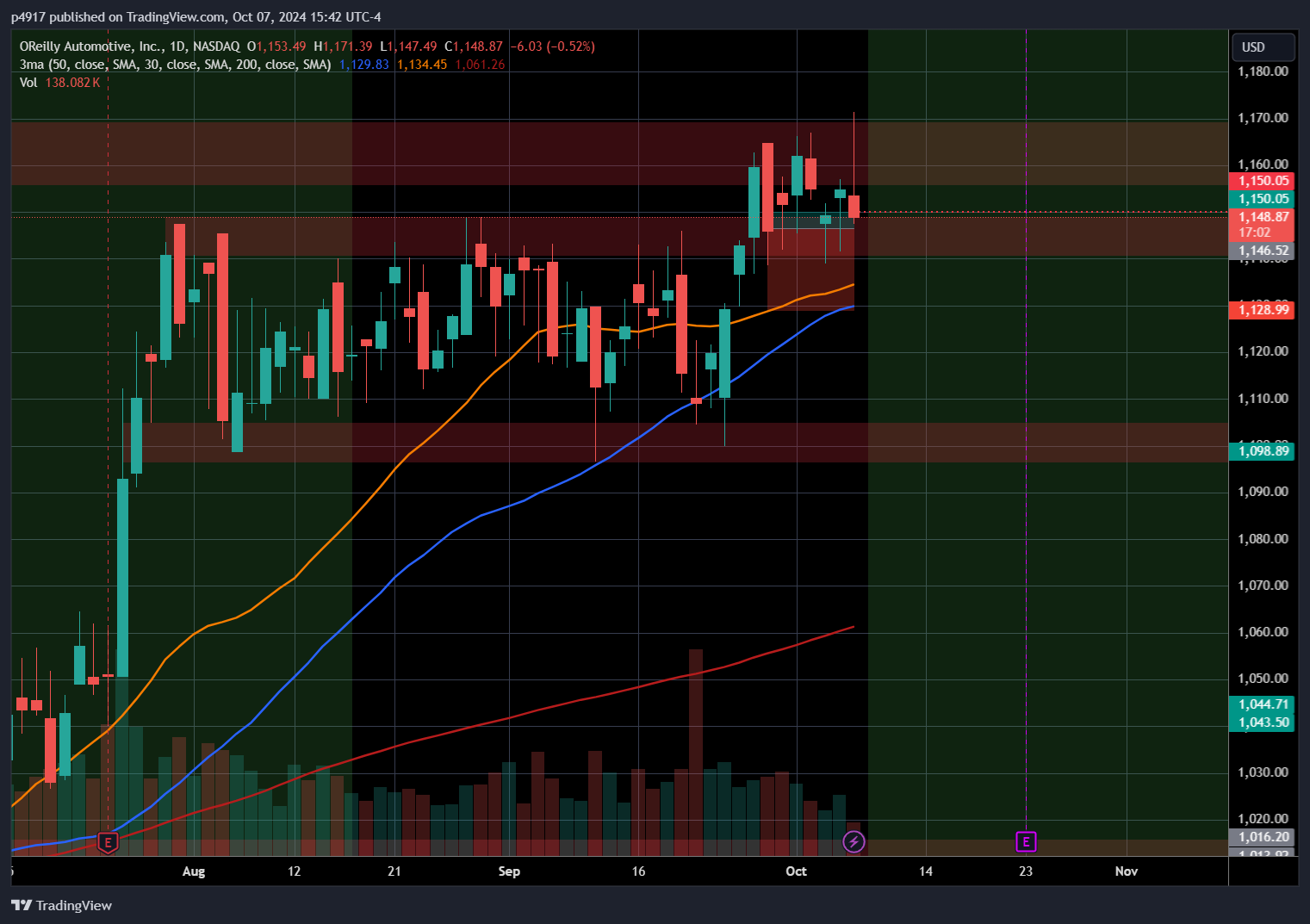1310x924 pixels.
Task: Click the red earnings E marker near July
Action: click(x=108, y=842)
